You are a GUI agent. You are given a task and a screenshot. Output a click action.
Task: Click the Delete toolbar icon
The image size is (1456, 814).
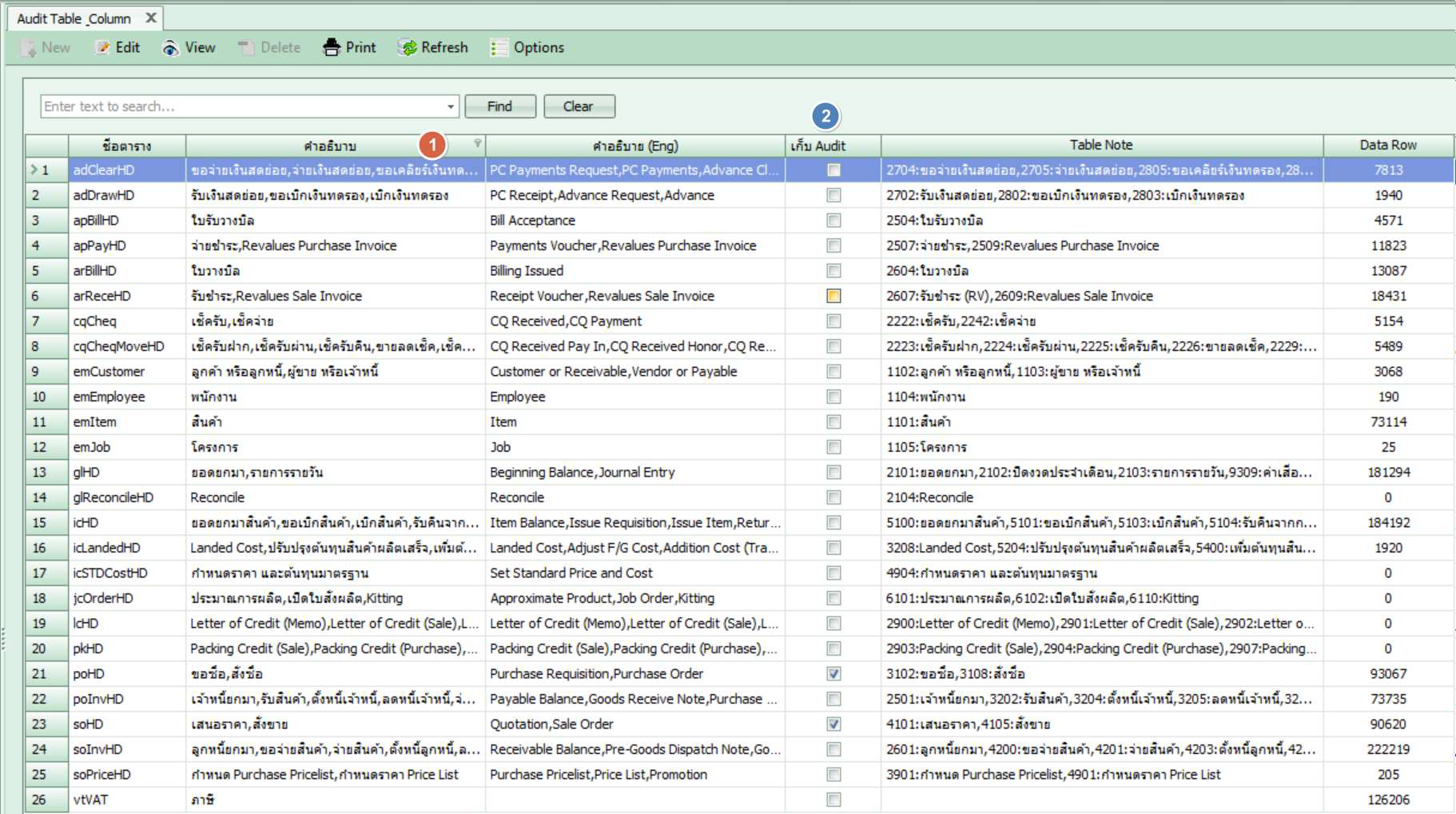pyautogui.click(x=245, y=48)
